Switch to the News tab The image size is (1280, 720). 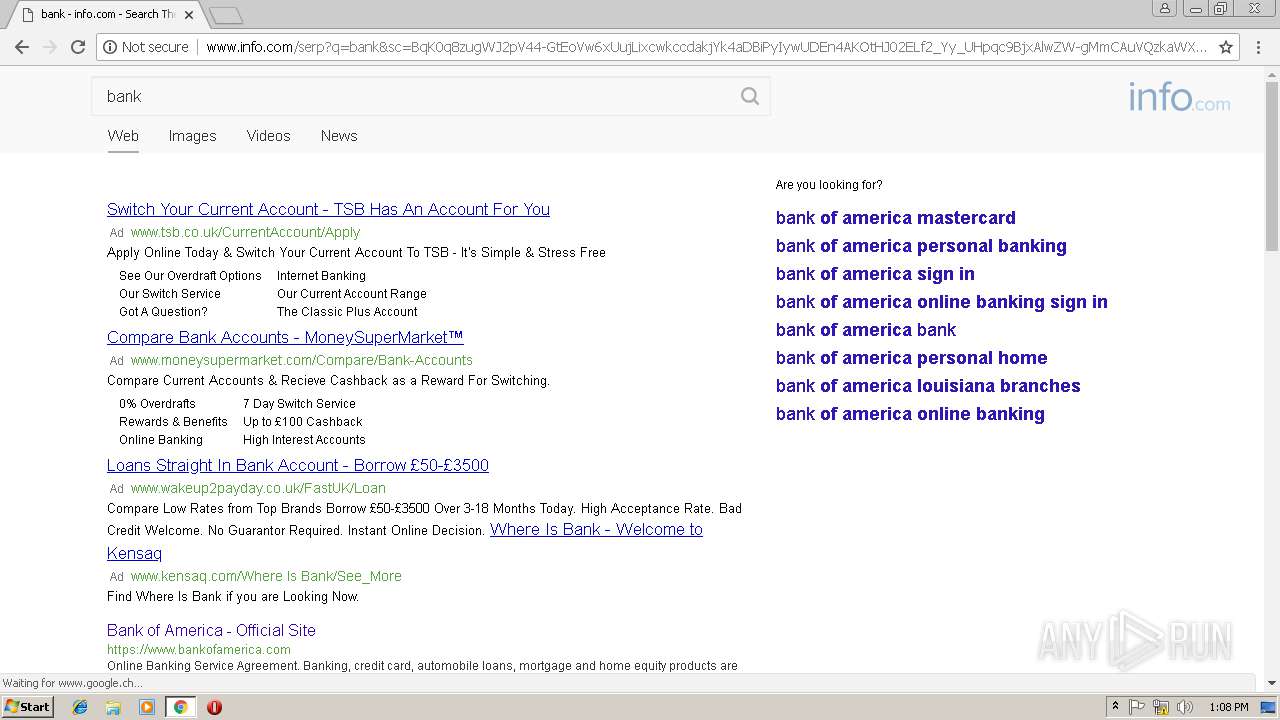[339, 136]
